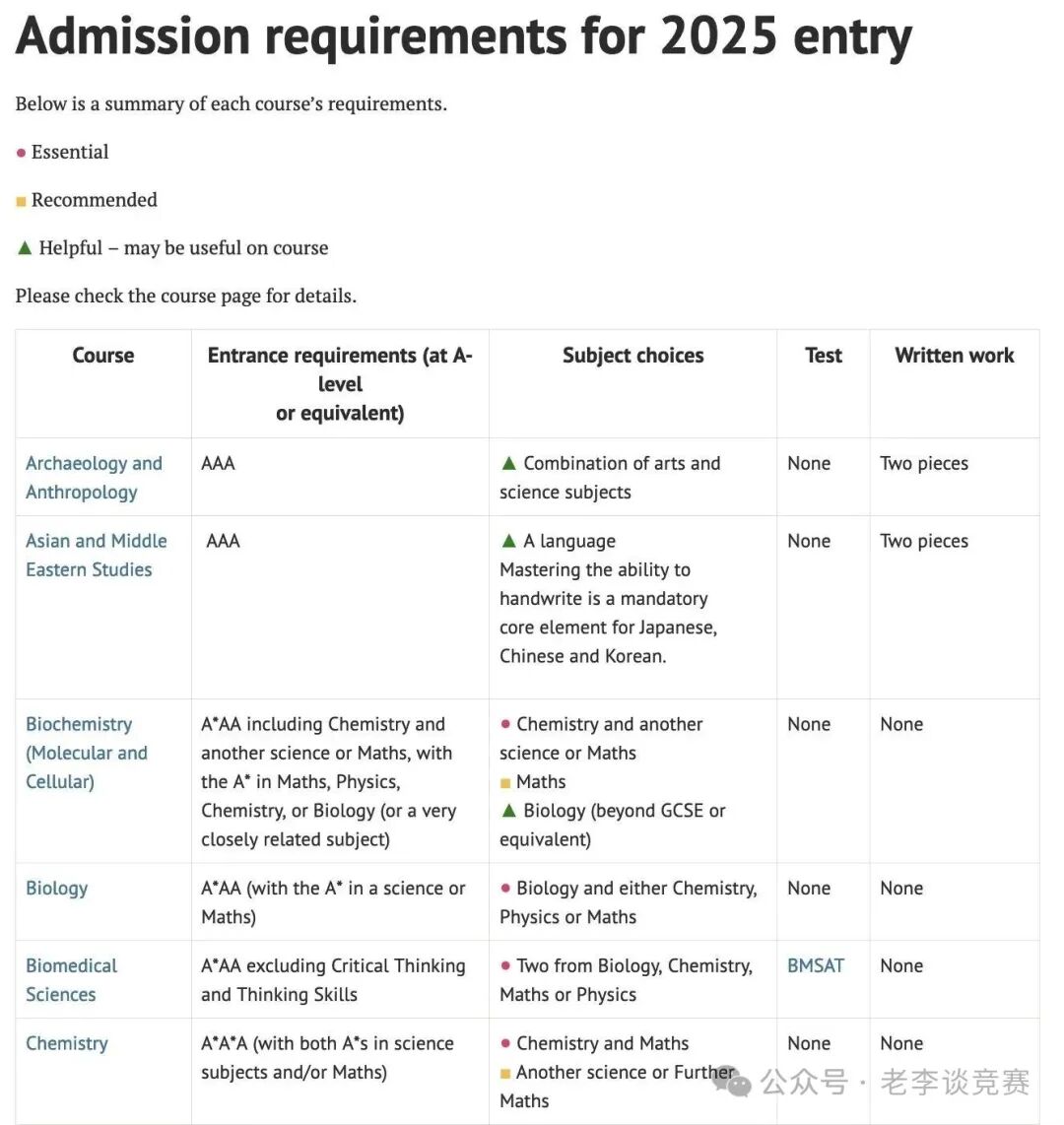
Task: Click green triangle beside "Biology (beyond GCSE"
Action: 508,811
